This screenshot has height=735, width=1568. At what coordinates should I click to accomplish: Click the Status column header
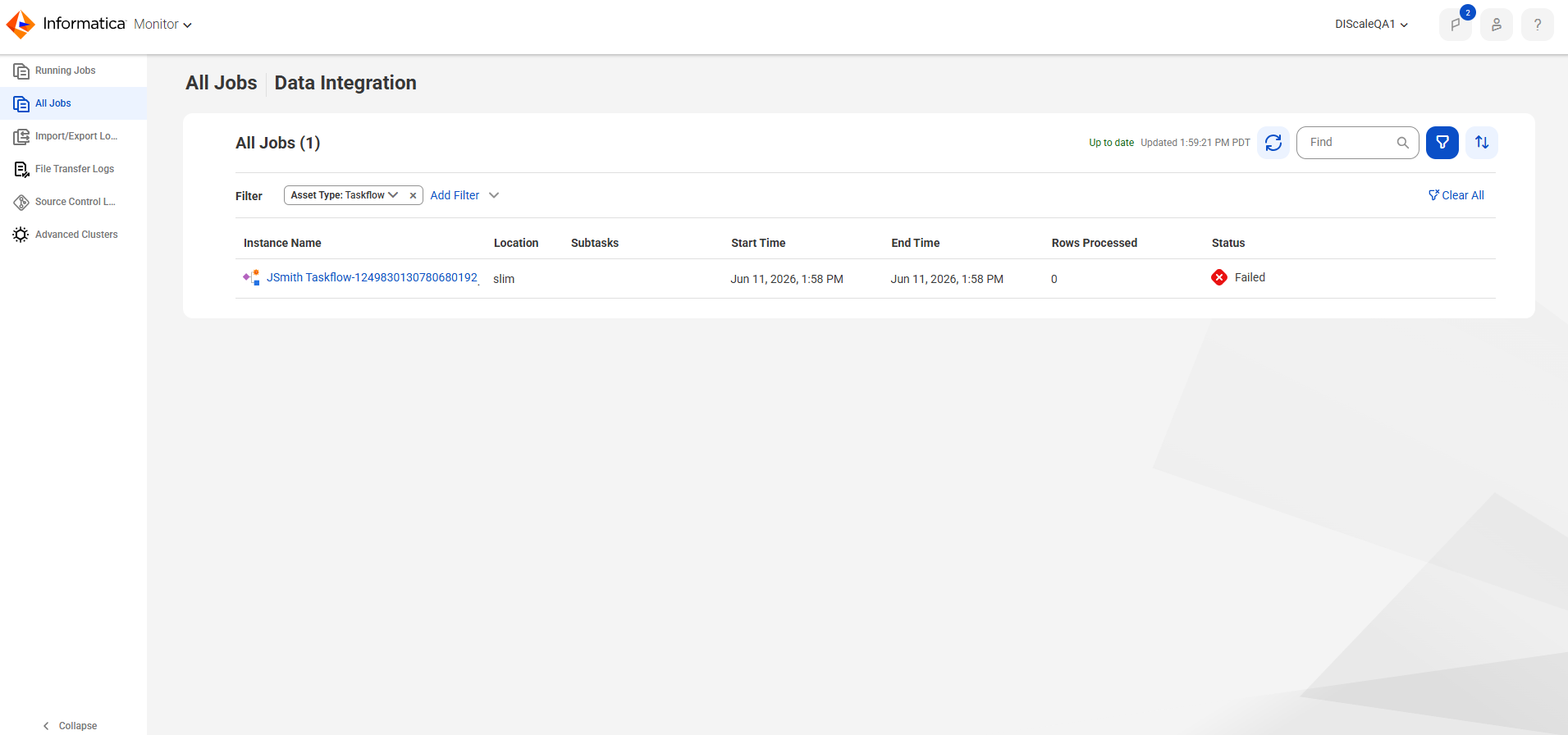click(x=1228, y=243)
